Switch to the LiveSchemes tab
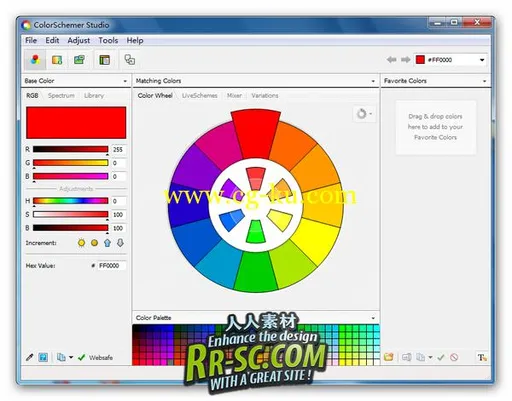This screenshot has height=401, width=512. click(x=200, y=96)
